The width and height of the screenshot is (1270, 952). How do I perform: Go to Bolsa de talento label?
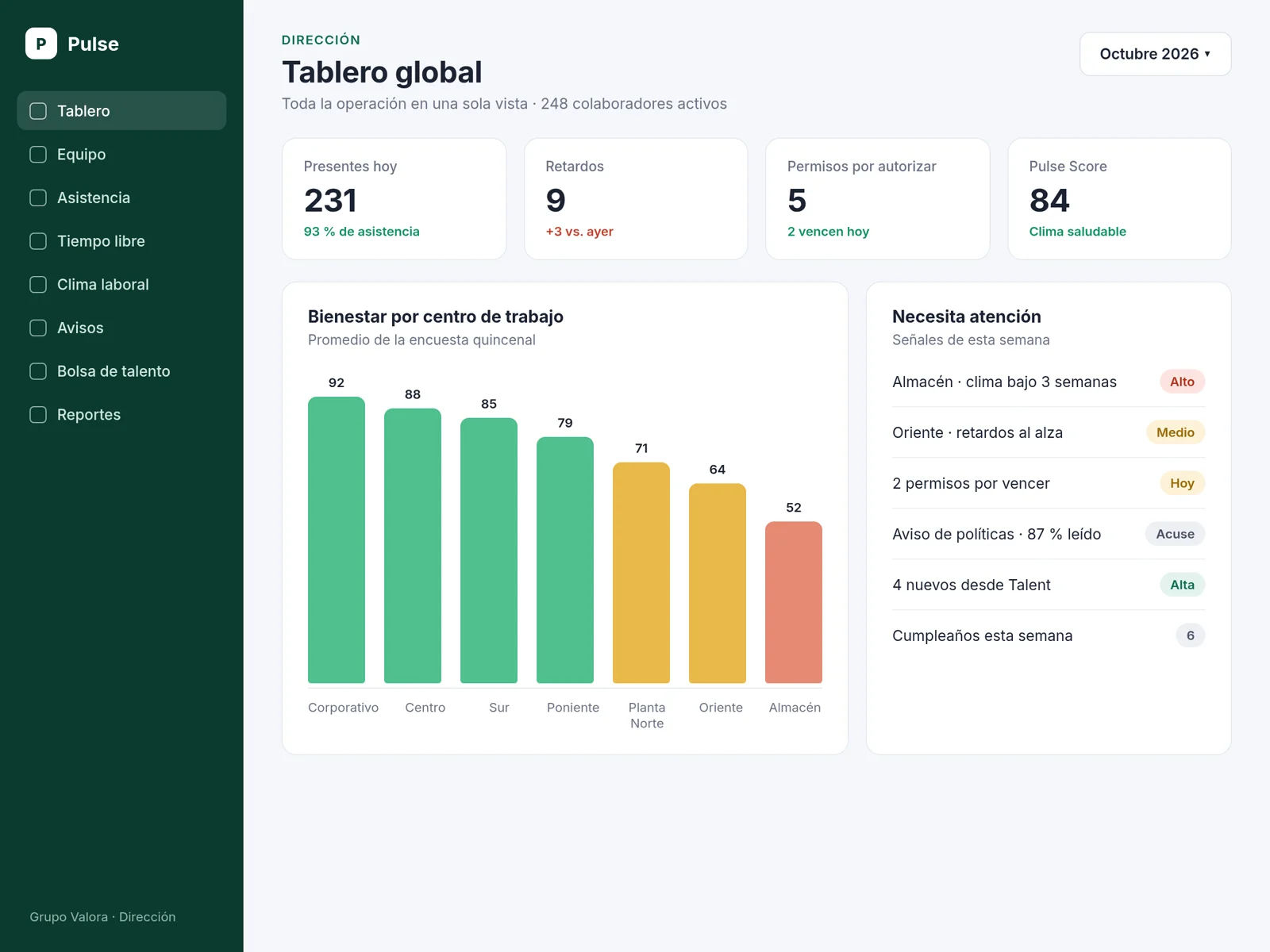pyautogui.click(x=114, y=371)
